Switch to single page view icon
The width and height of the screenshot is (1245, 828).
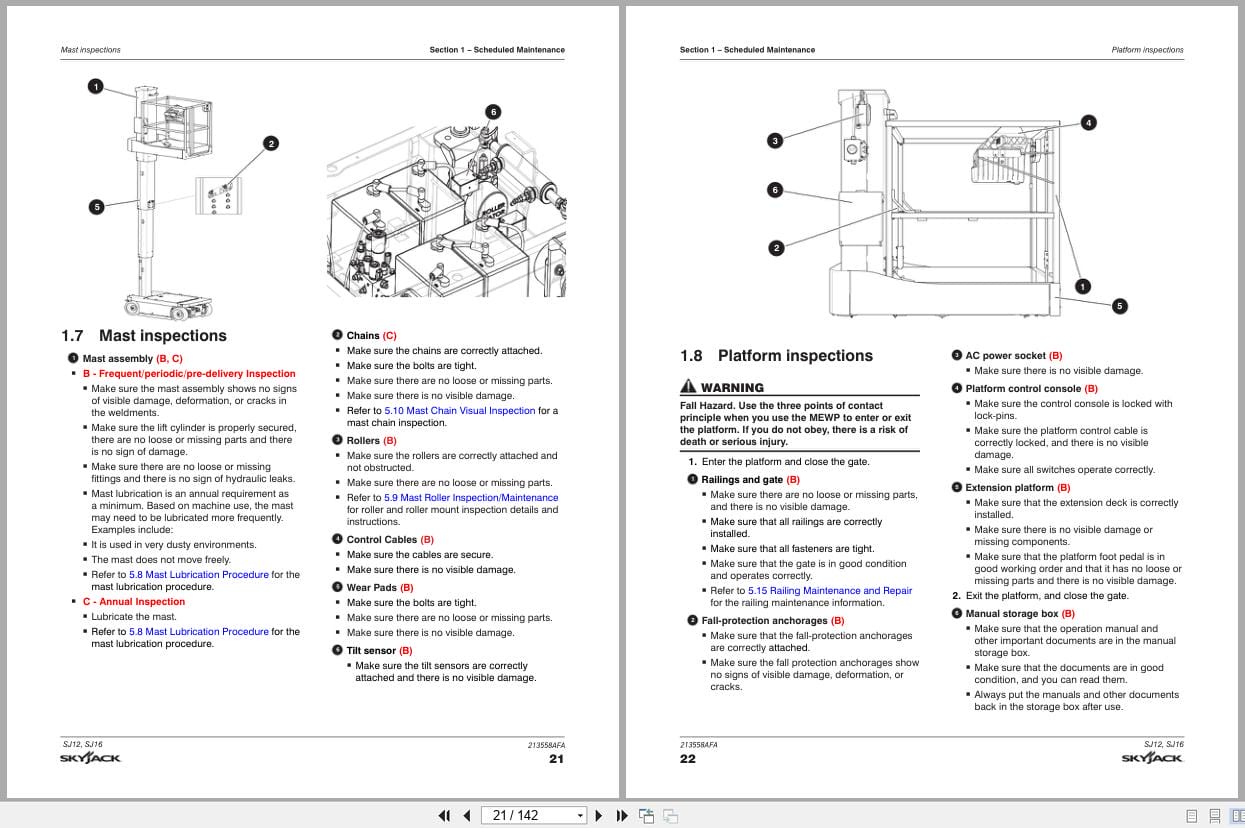pos(1191,814)
